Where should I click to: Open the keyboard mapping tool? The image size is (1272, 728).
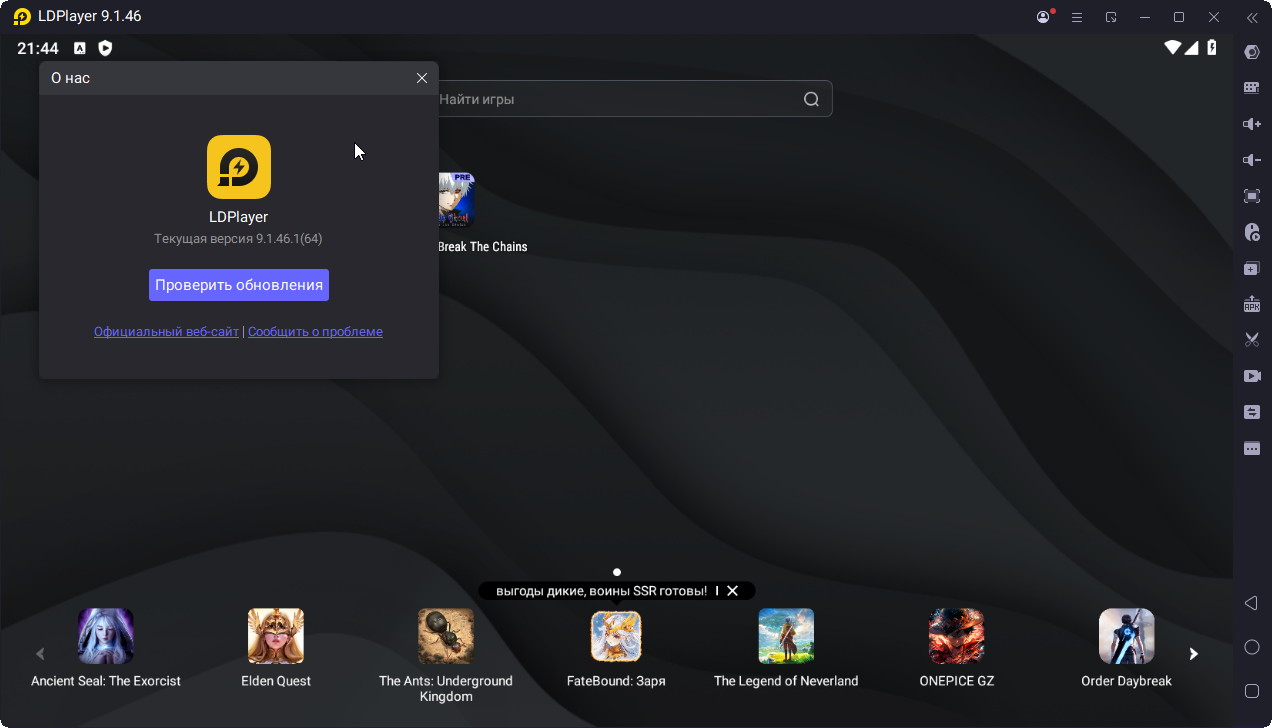pos(1251,88)
